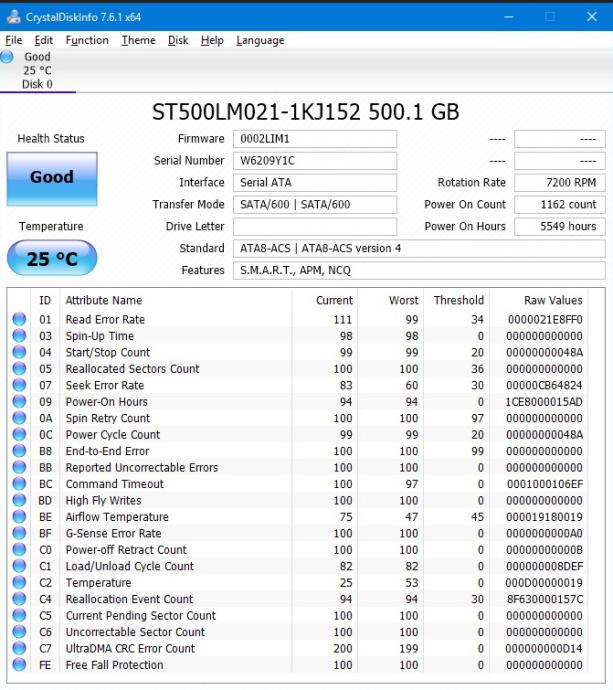The image size is (613, 690).
Task: Click the 25 °C temperature button
Action: pyautogui.click(x=52, y=258)
